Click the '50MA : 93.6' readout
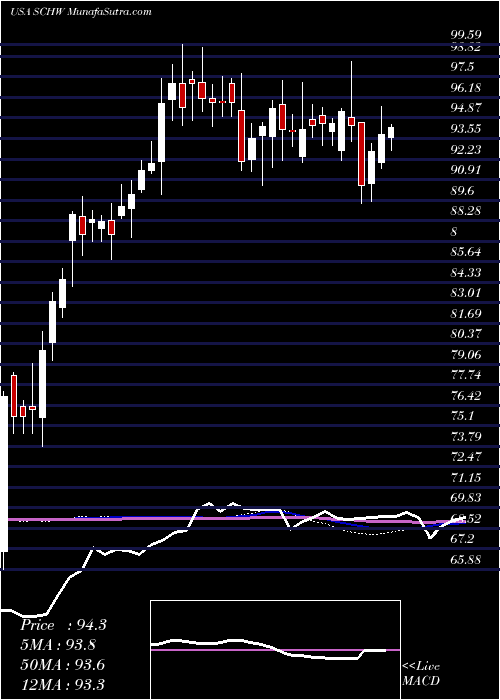 point(62,665)
